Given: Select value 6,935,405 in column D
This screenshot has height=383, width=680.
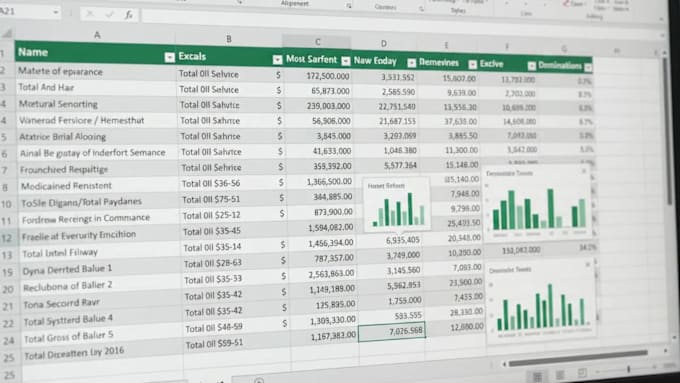Looking at the screenshot, I should 402,240.
